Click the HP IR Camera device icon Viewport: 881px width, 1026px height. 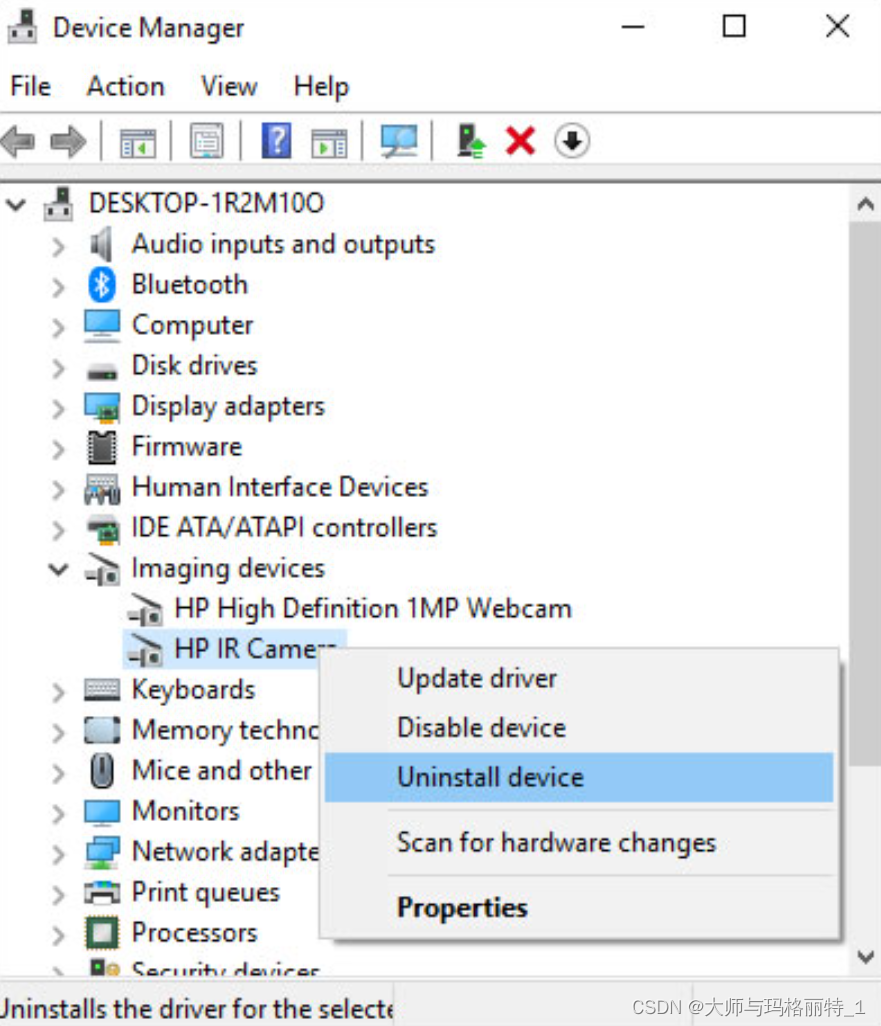click(145, 650)
